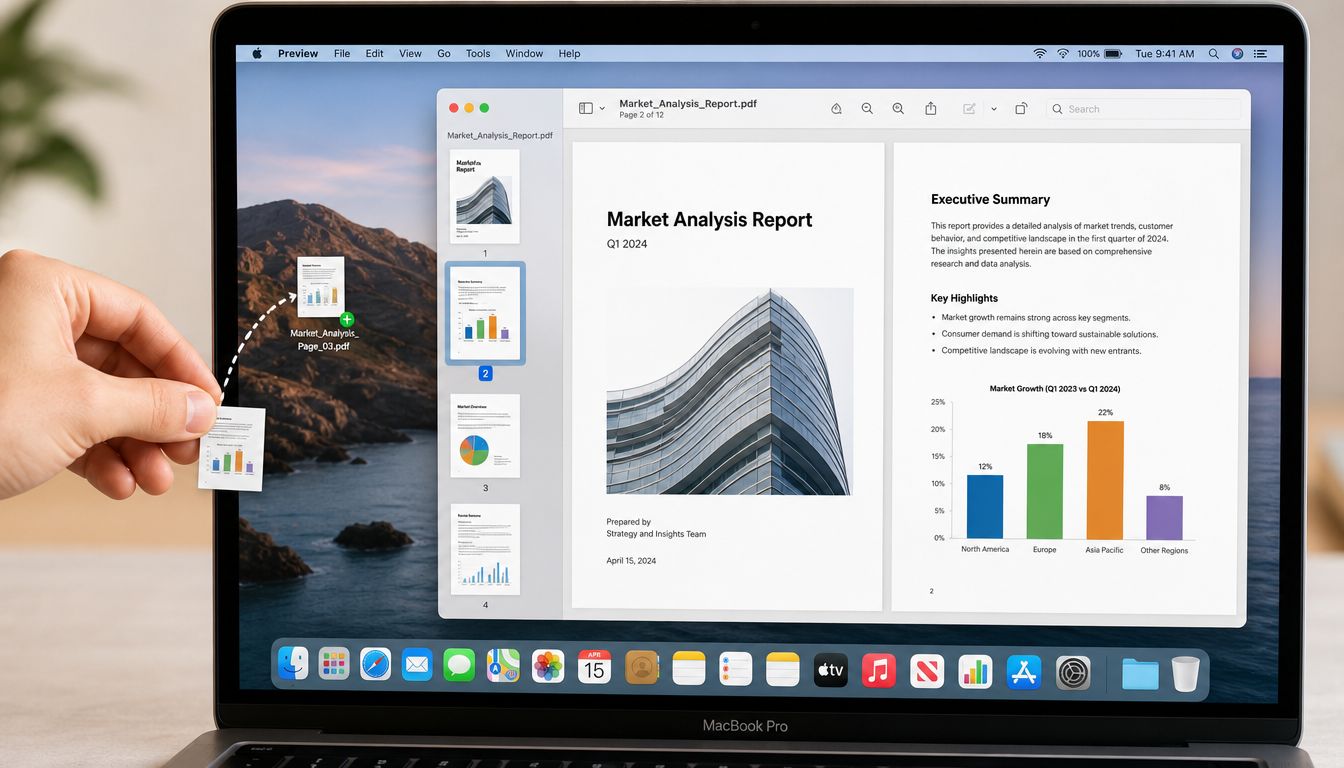This screenshot has height=768, width=1344.
Task: Open Spotlight search in menu bar
Action: 1214,54
